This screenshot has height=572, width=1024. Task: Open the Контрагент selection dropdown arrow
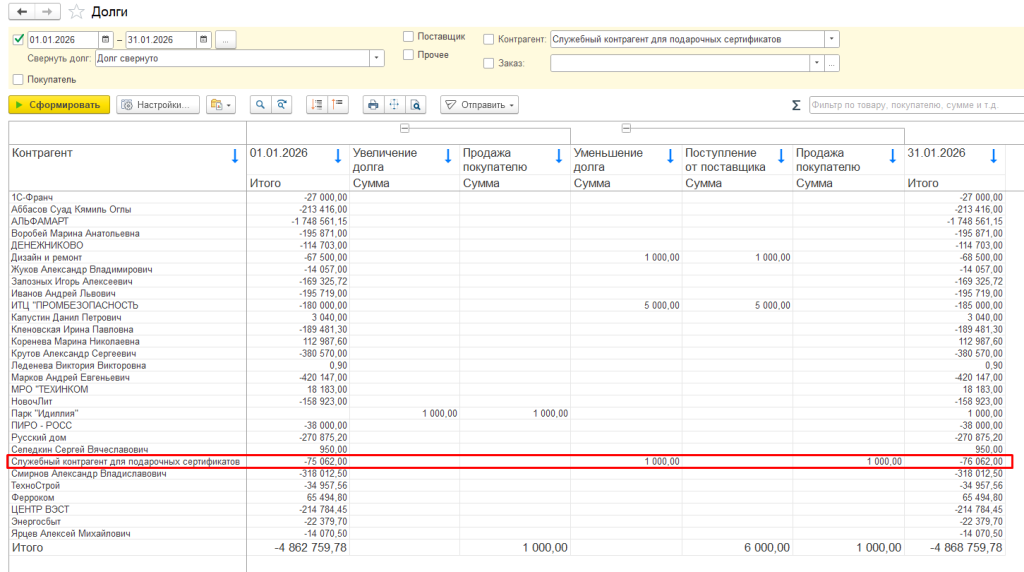(x=831, y=39)
